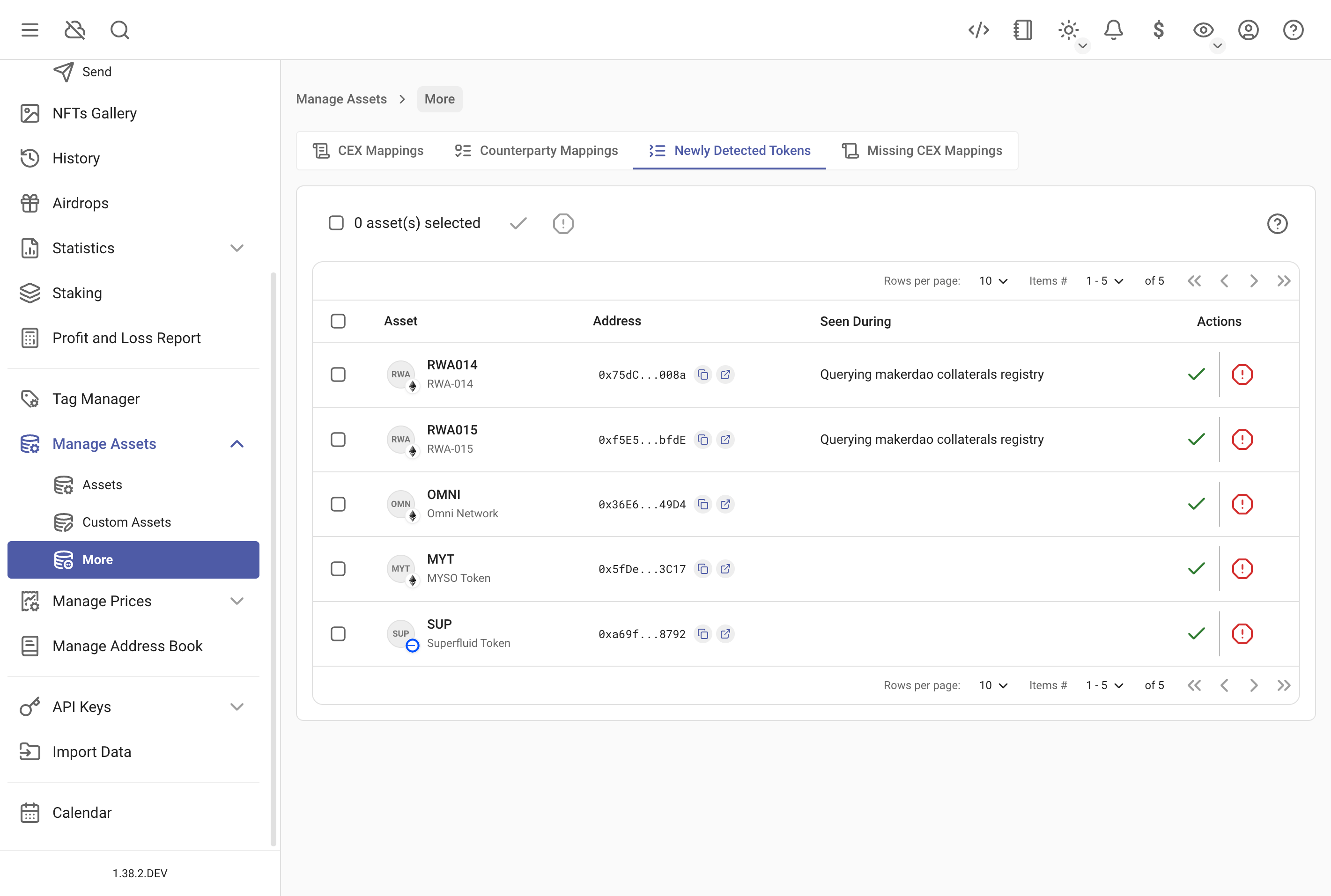Expand privacy options chevron under eye

[1217, 46]
